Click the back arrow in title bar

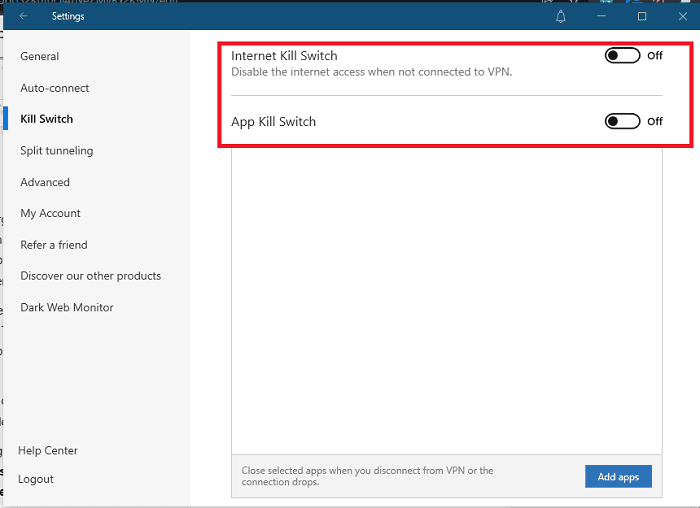tap(24, 16)
